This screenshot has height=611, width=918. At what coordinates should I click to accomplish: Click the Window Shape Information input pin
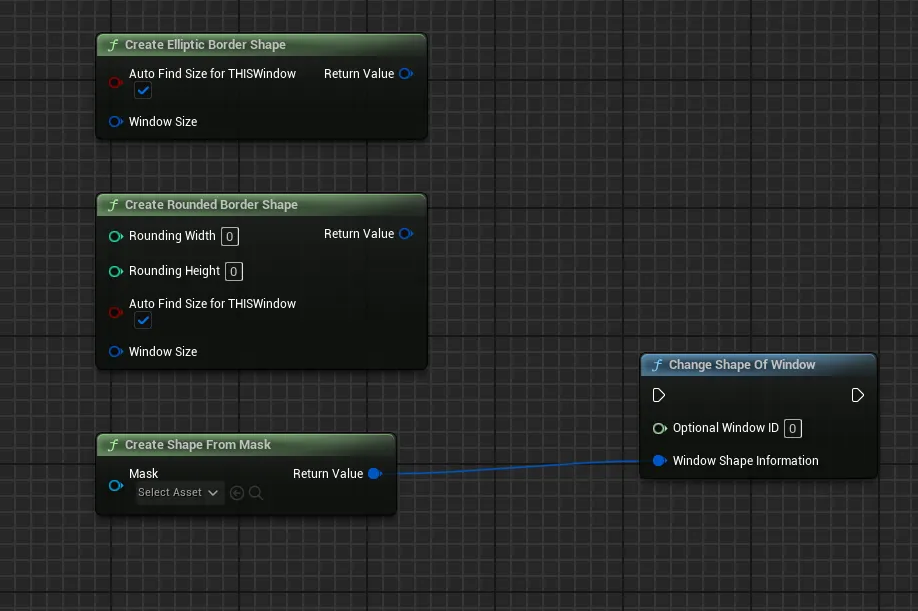pos(660,461)
